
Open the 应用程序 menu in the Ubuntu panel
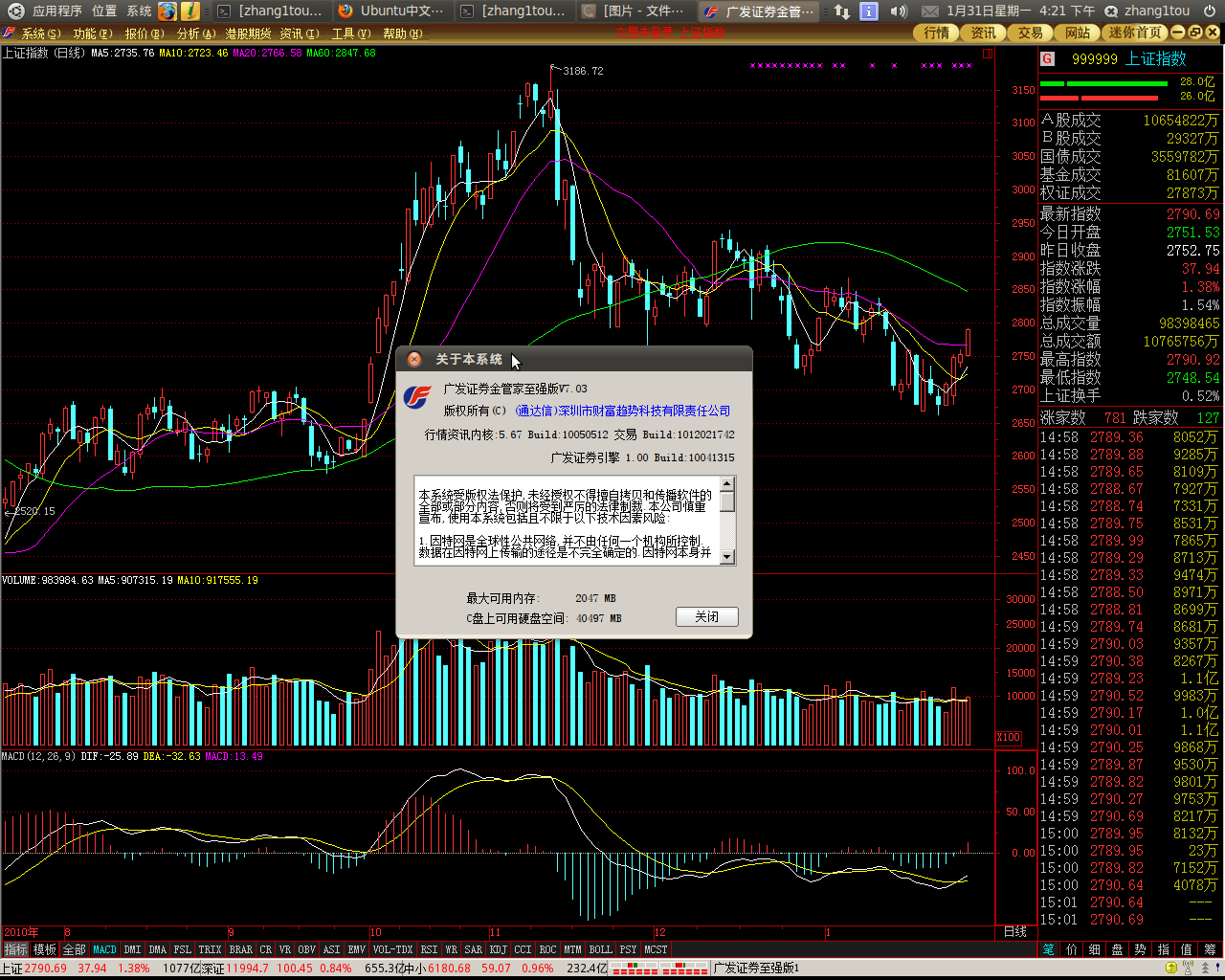point(57,11)
